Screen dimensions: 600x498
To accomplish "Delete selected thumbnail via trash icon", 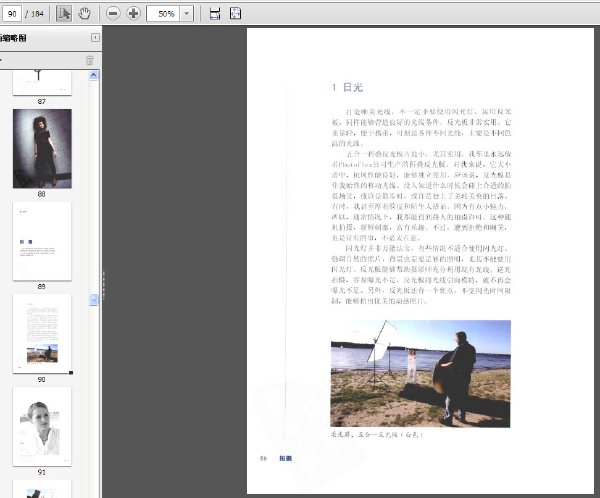I will 90,60.
